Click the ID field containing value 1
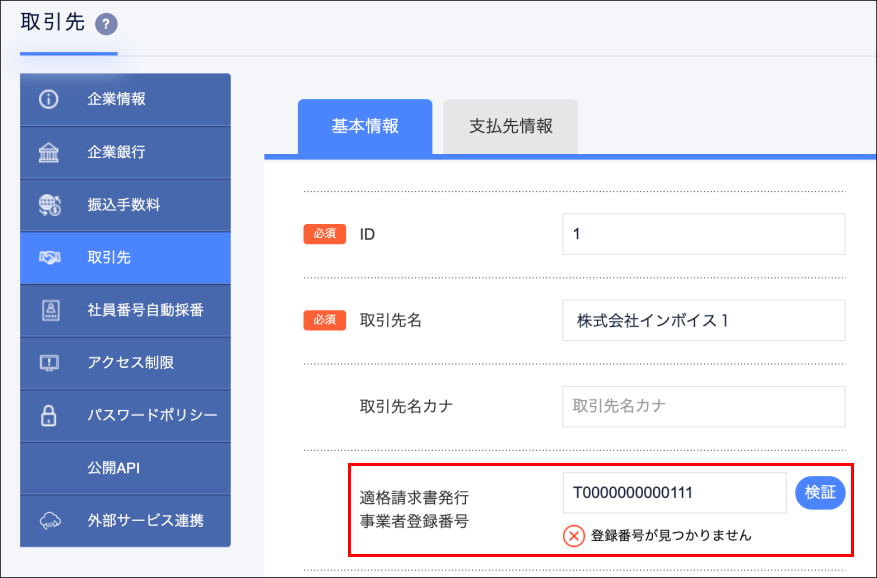Screen dimensions: 877x578 (x=703, y=233)
